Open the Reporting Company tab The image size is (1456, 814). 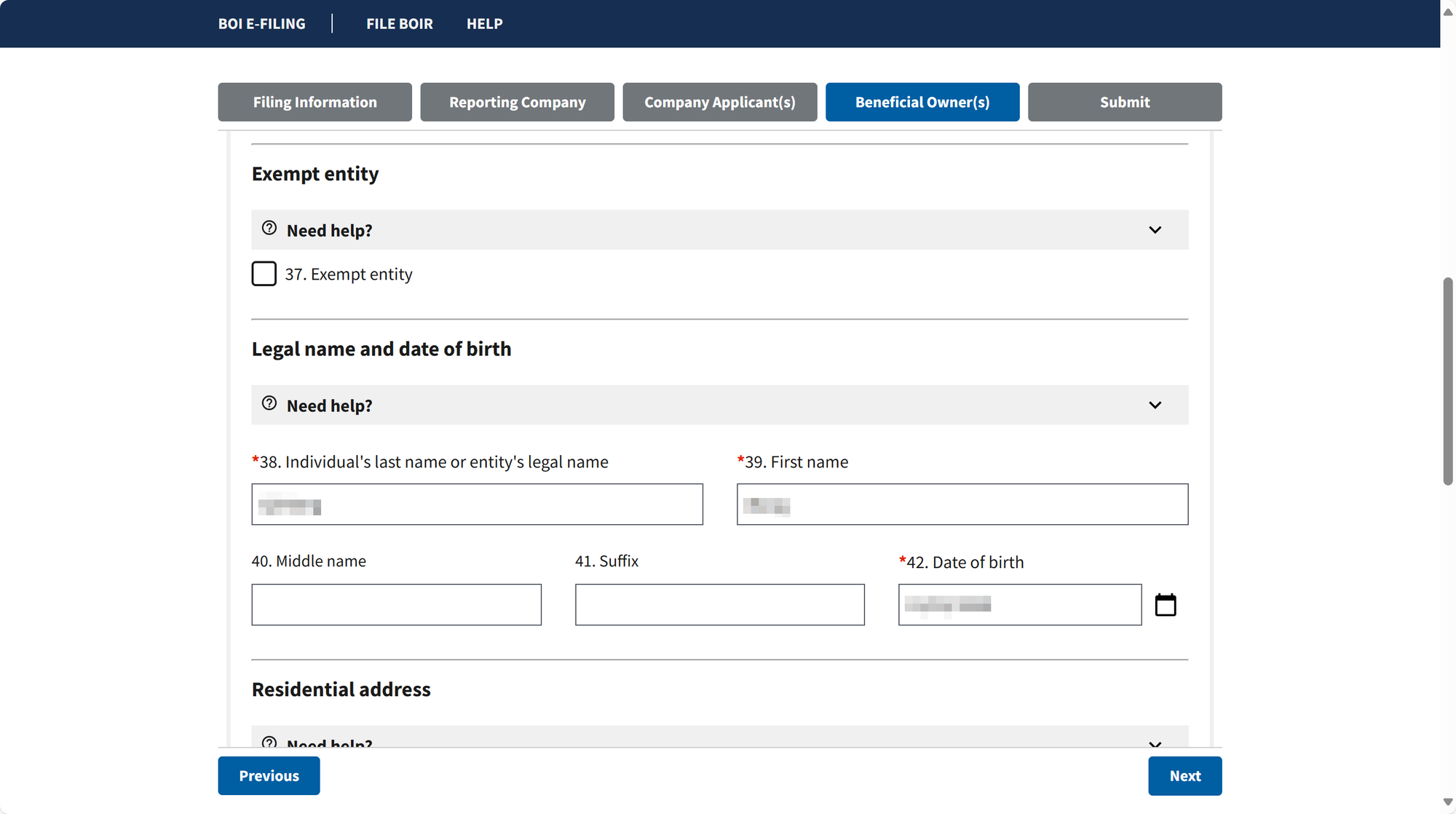(517, 102)
